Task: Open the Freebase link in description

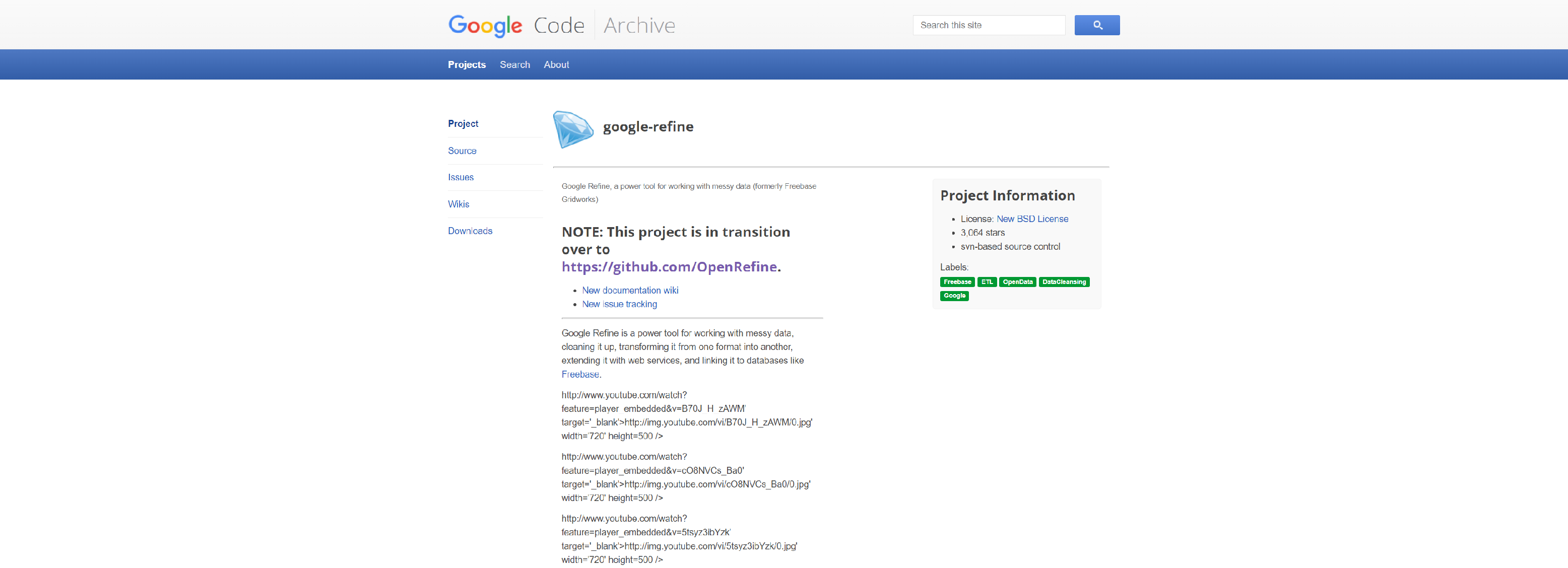Action: [579, 374]
